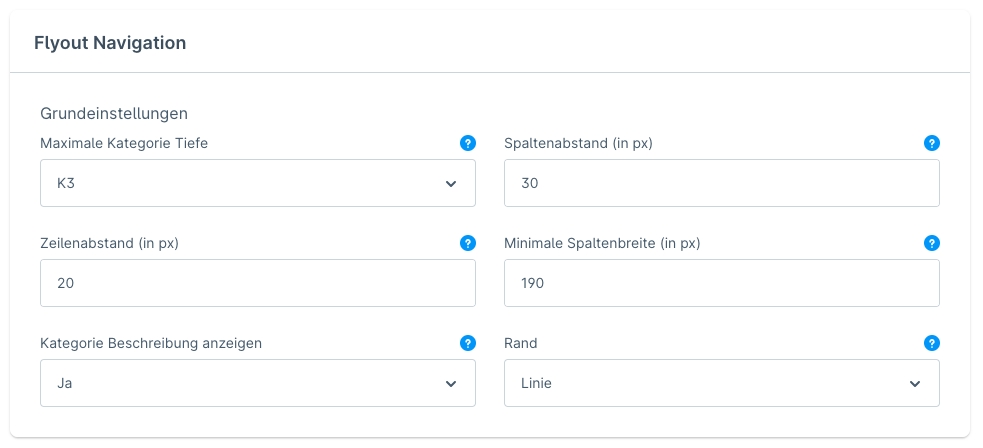Click help icon beside Spaltenabstand
This screenshot has height=448, width=983.
pyautogui.click(x=931, y=143)
